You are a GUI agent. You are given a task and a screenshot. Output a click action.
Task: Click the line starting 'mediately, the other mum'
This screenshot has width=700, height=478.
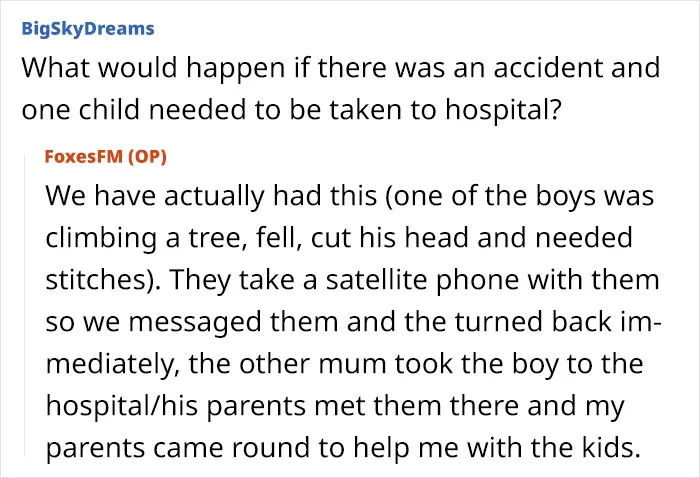[345, 364]
